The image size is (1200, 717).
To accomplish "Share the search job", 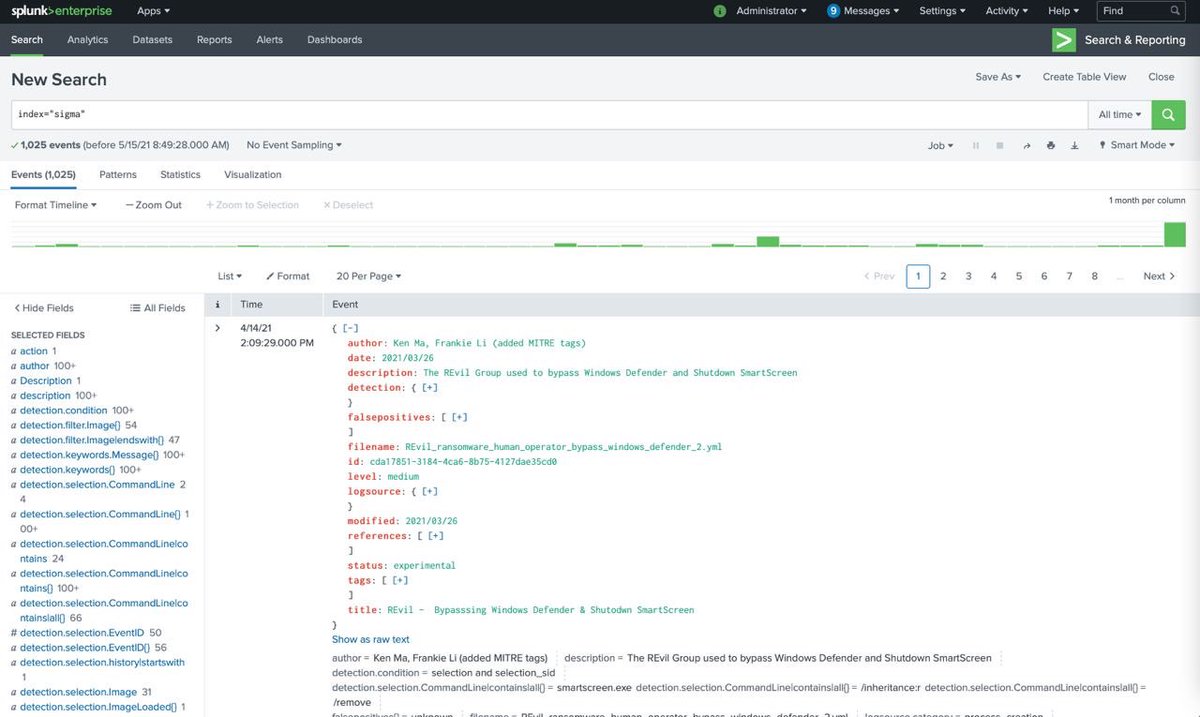I will tap(1026, 145).
